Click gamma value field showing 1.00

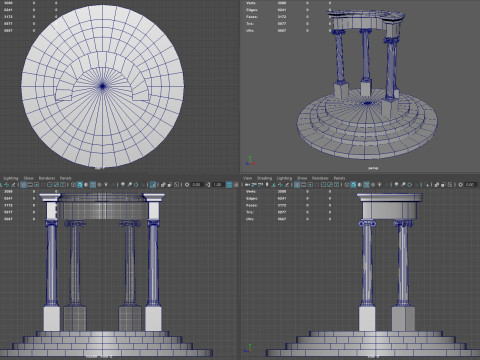218,185
